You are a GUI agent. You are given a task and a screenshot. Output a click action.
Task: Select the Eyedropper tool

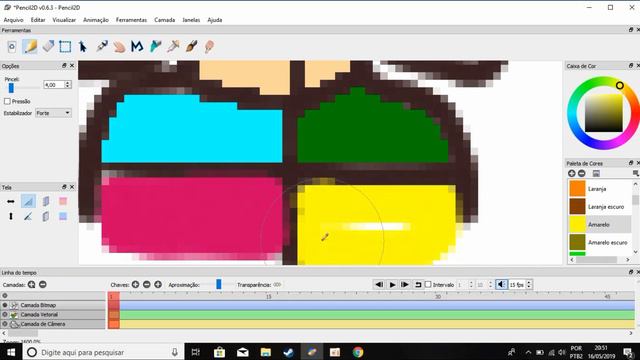[173, 47]
